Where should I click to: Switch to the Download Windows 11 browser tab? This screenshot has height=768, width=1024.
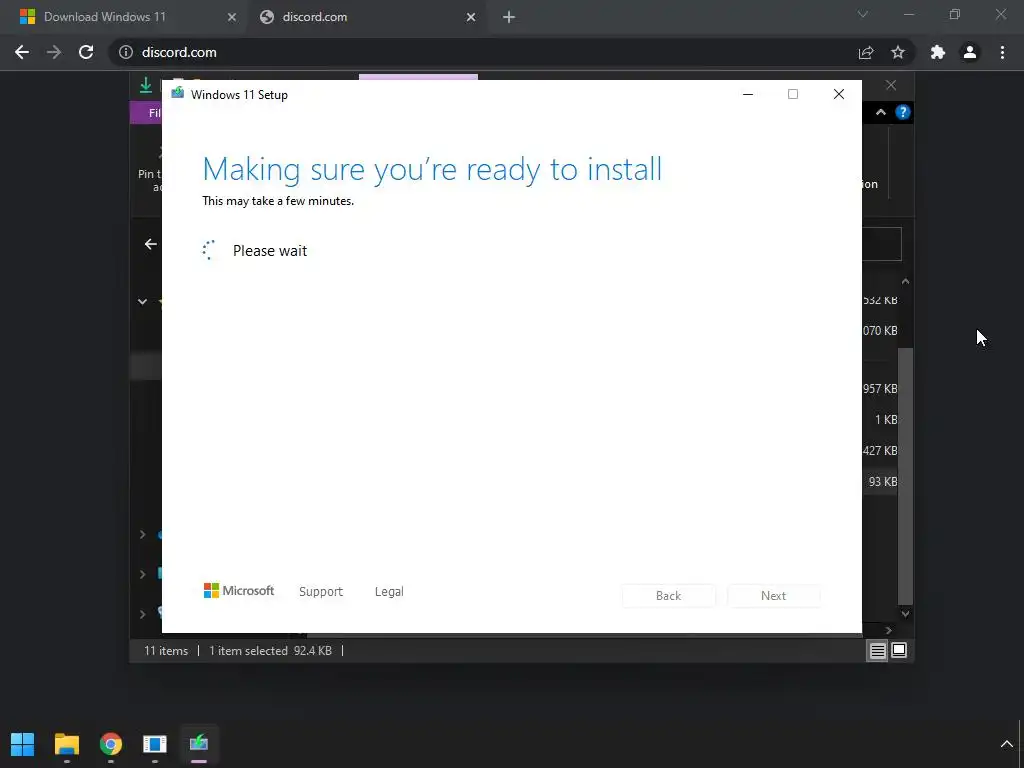click(124, 17)
